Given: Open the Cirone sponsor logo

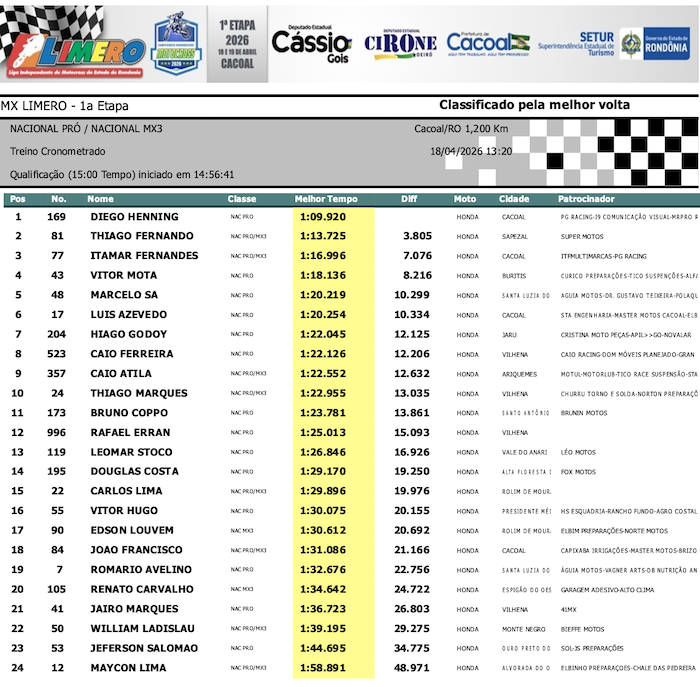Looking at the screenshot, I should point(400,43).
